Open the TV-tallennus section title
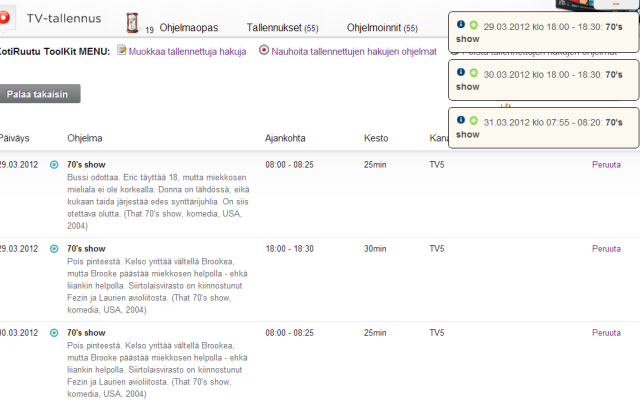The width and height of the screenshot is (640, 400). 64,18
